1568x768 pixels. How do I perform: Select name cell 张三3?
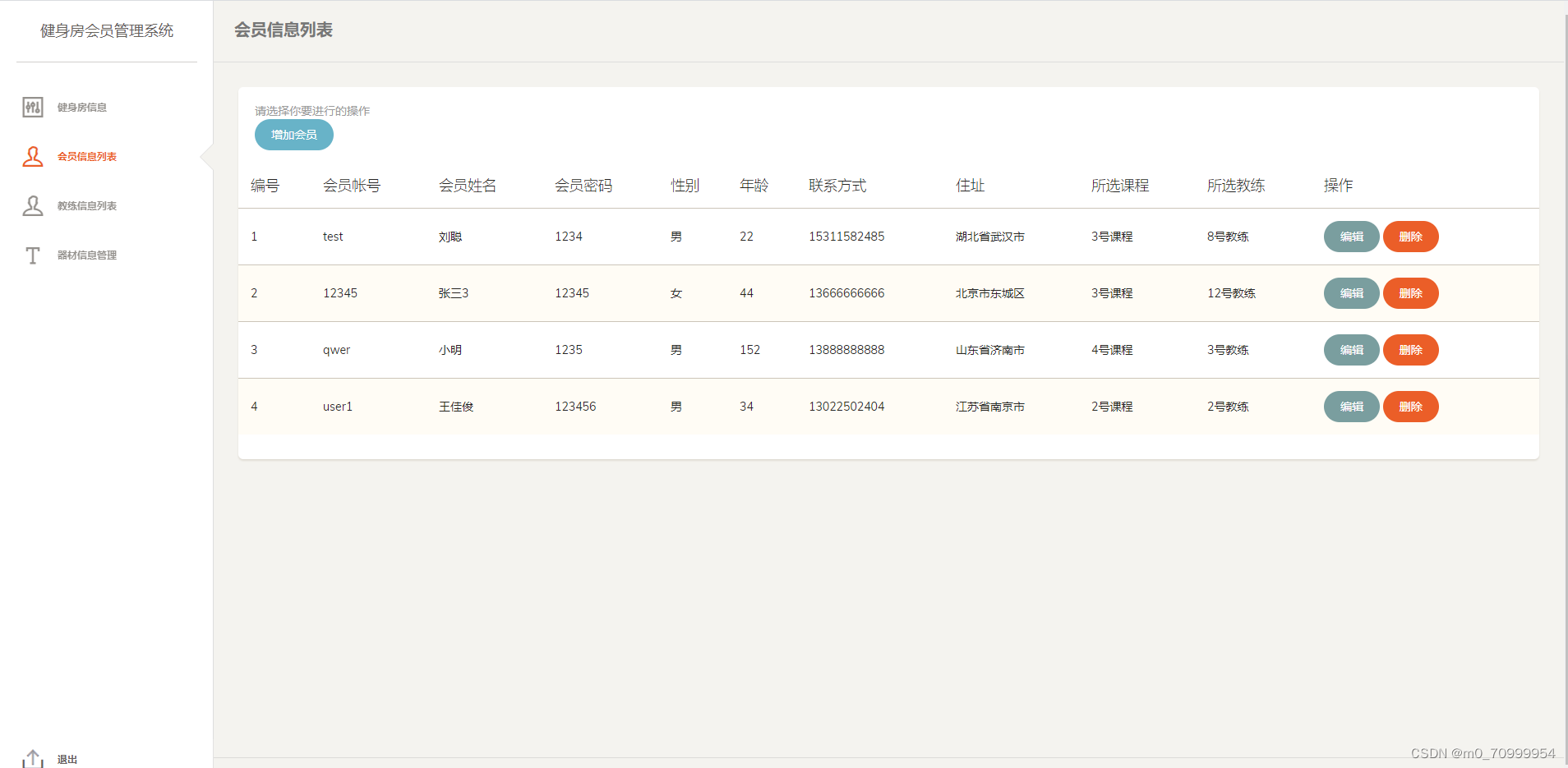point(454,293)
